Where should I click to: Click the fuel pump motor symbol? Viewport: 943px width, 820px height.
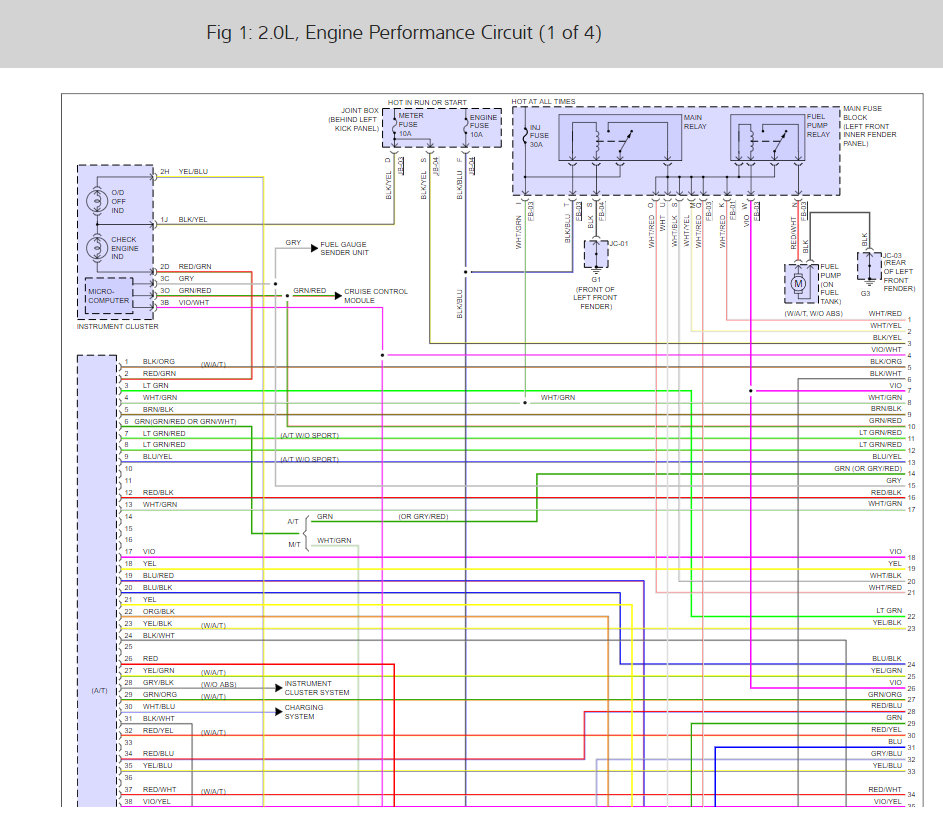click(x=798, y=284)
